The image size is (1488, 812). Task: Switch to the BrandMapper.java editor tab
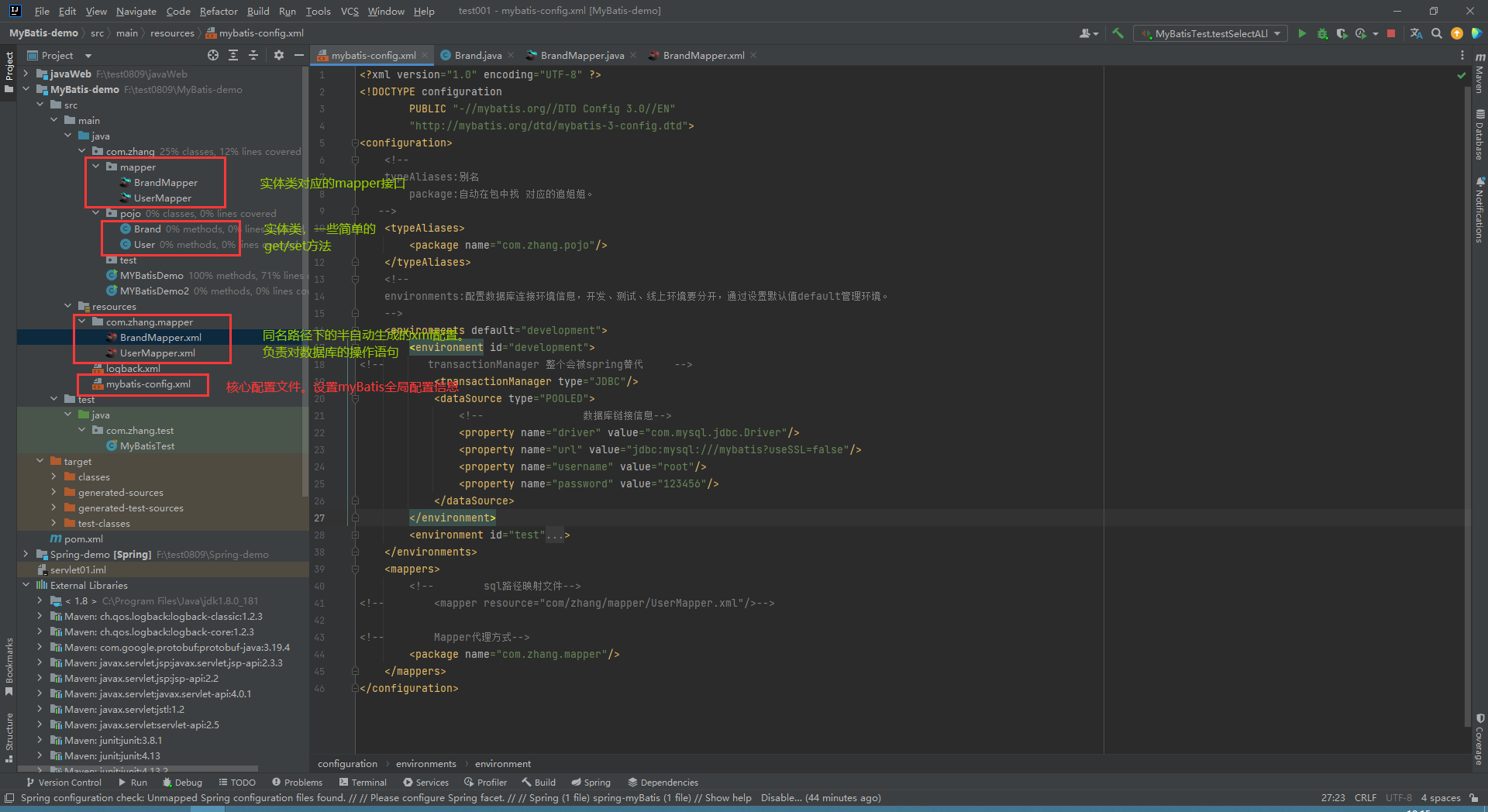[x=581, y=55]
